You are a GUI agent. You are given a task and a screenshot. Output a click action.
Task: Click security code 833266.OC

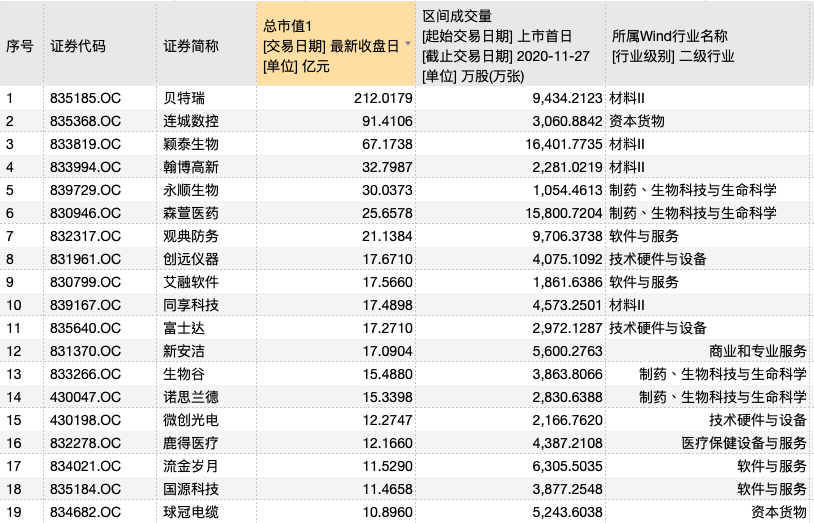coord(85,374)
